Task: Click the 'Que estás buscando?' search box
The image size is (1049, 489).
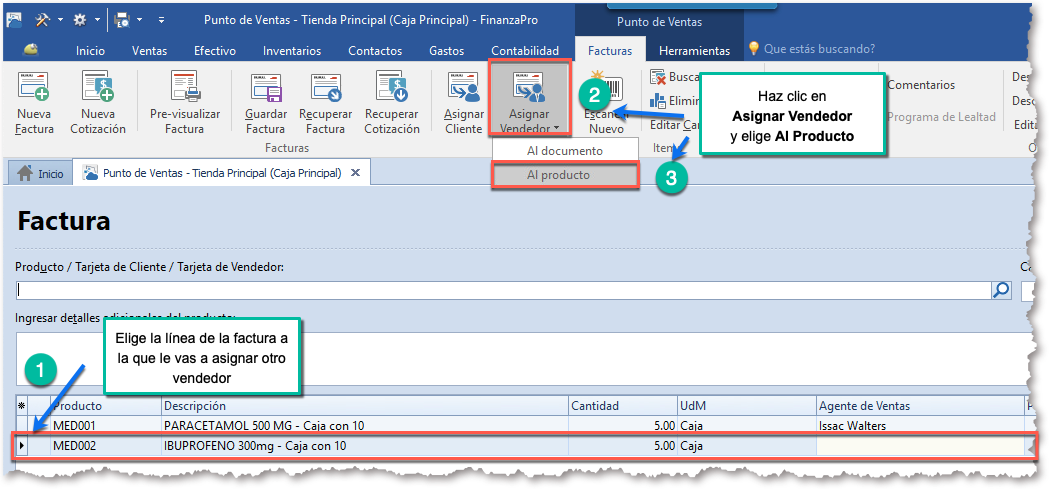Action: [820, 49]
